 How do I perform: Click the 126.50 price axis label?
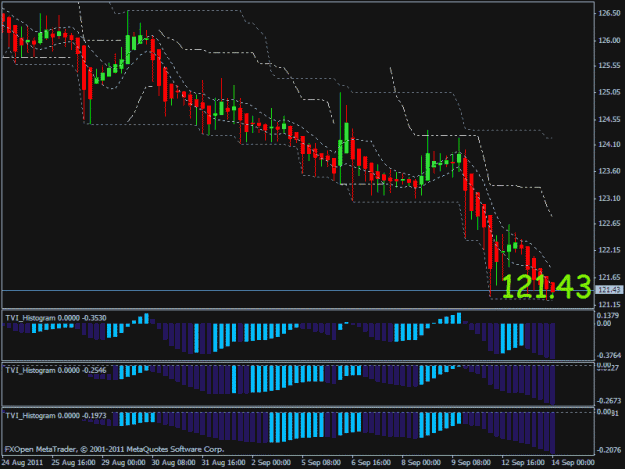(609, 13)
